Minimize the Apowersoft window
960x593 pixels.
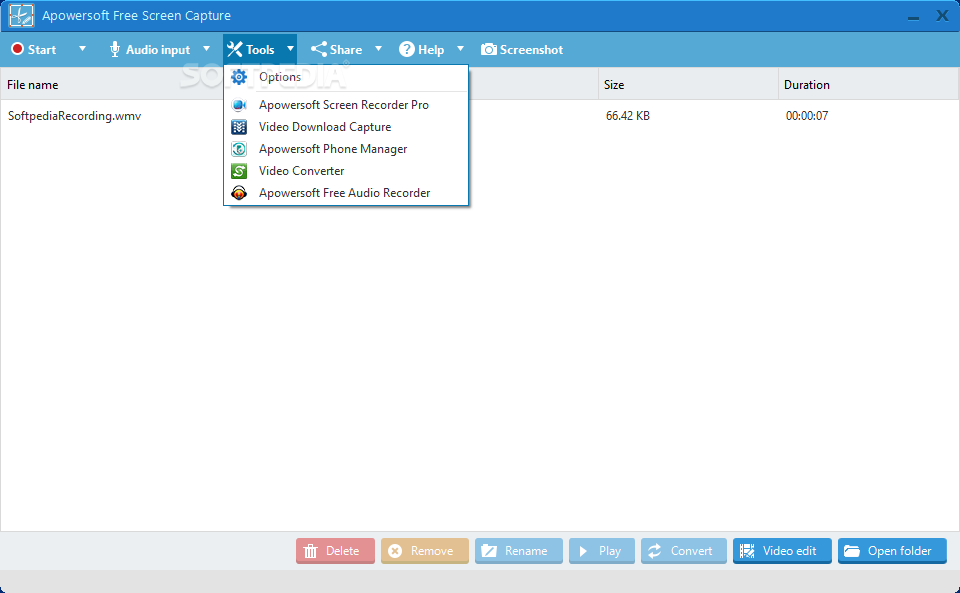click(x=913, y=17)
